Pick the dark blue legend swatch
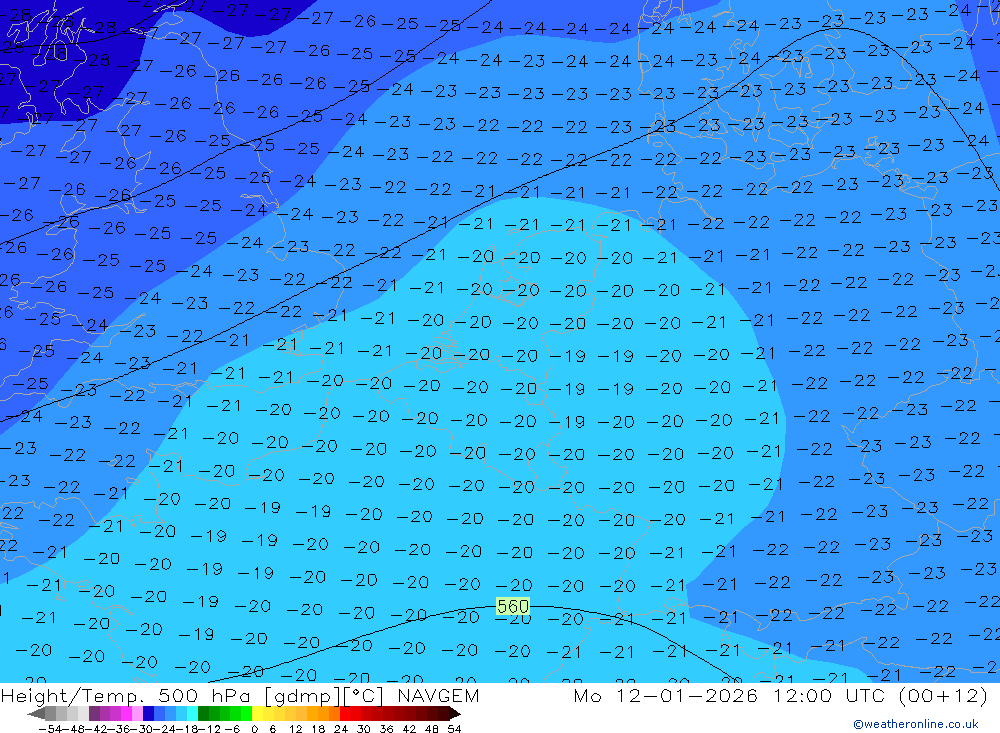Screen dimensions: 1000x733 coord(148,713)
